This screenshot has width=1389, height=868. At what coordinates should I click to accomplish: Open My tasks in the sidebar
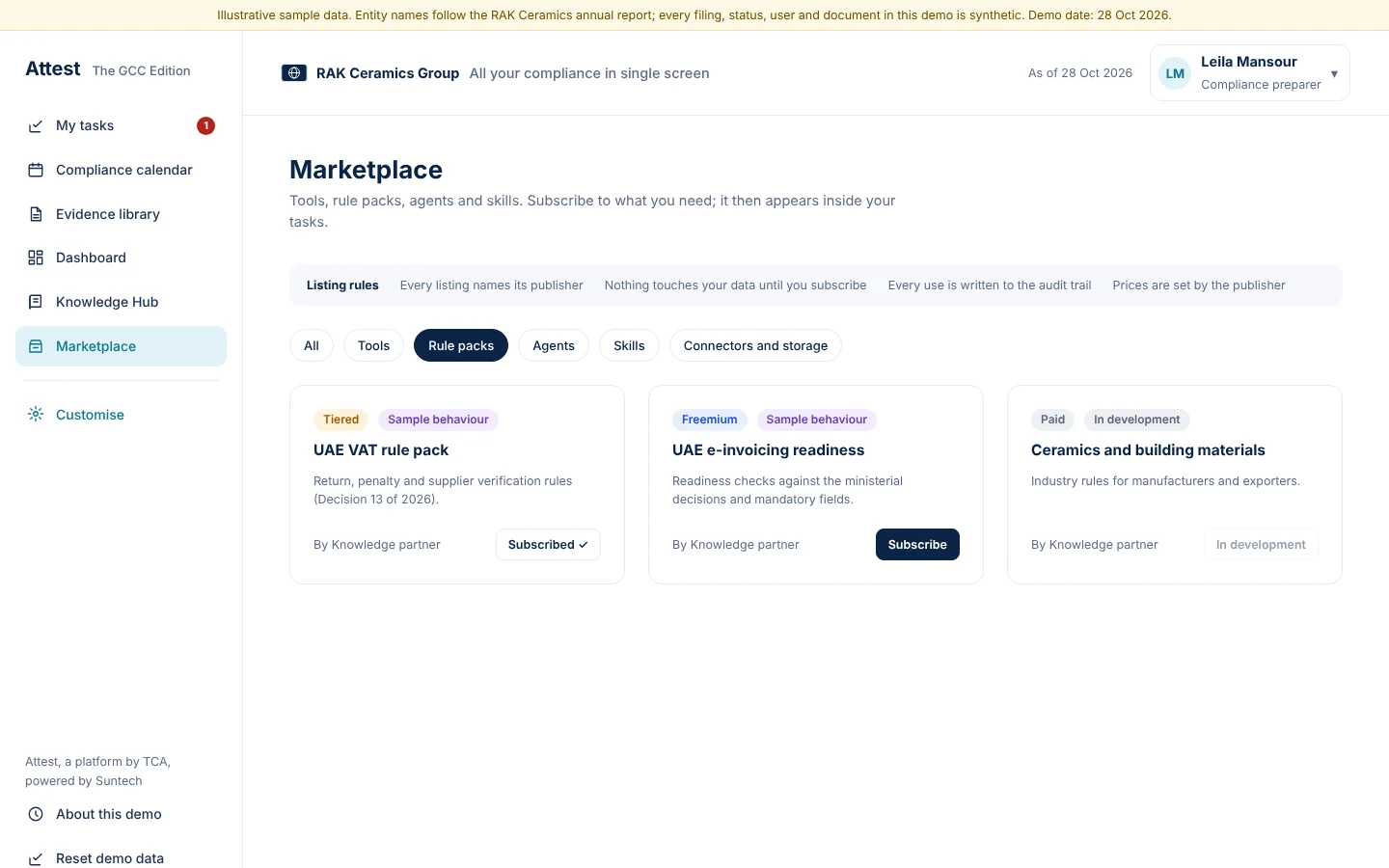121,125
